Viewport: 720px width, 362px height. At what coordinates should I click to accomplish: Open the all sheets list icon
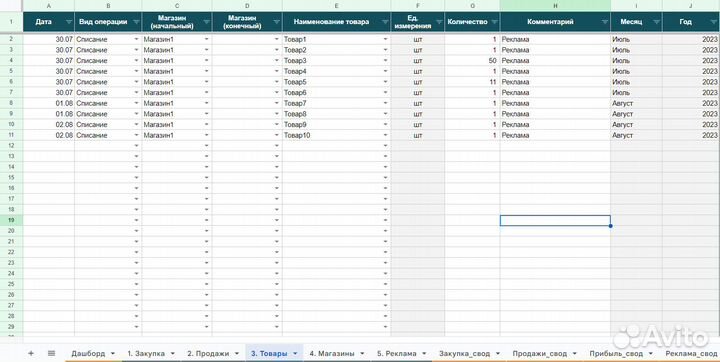click(51, 353)
